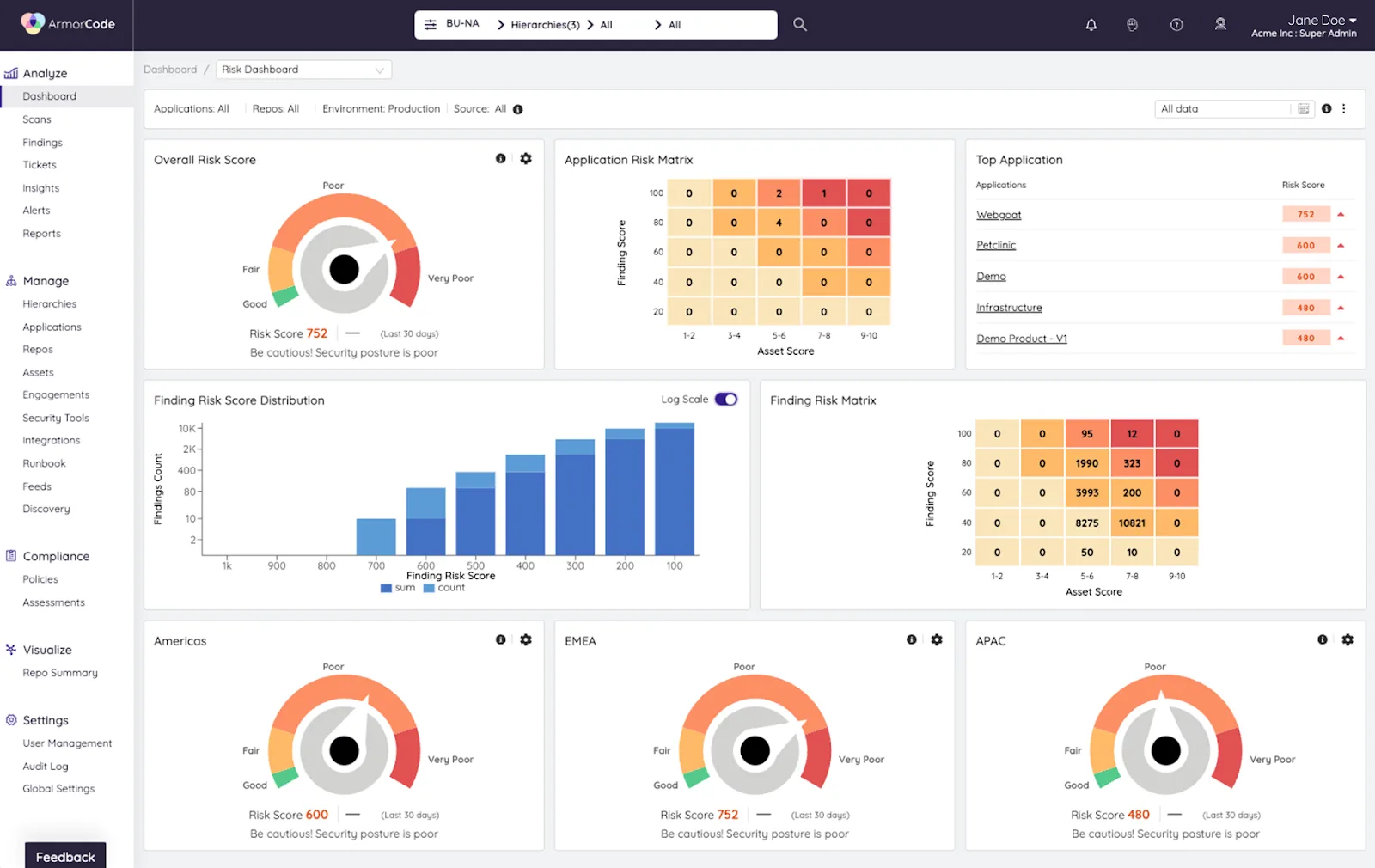Image resolution: width=1375 pixels, height=868 pixels.
Task: Open the search magnifier icon
Action: 800,25
